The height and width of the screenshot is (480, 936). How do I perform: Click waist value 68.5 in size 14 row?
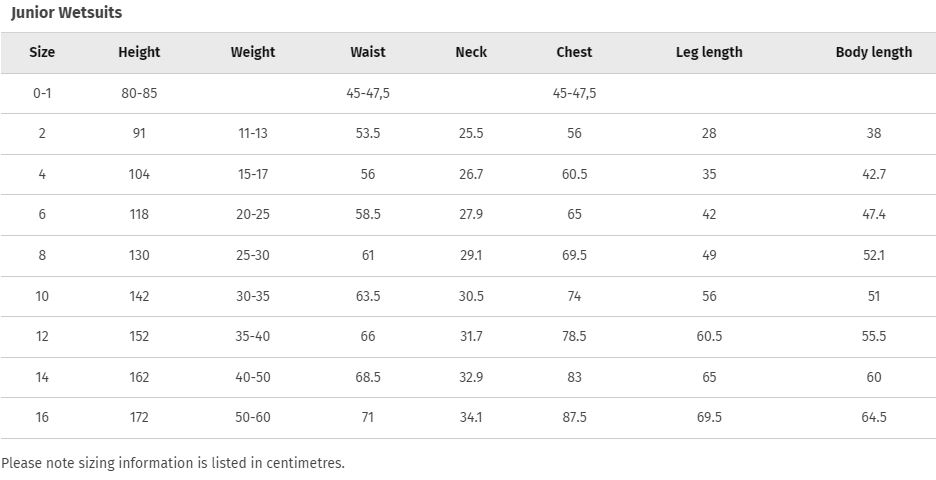tap(368, 377)
